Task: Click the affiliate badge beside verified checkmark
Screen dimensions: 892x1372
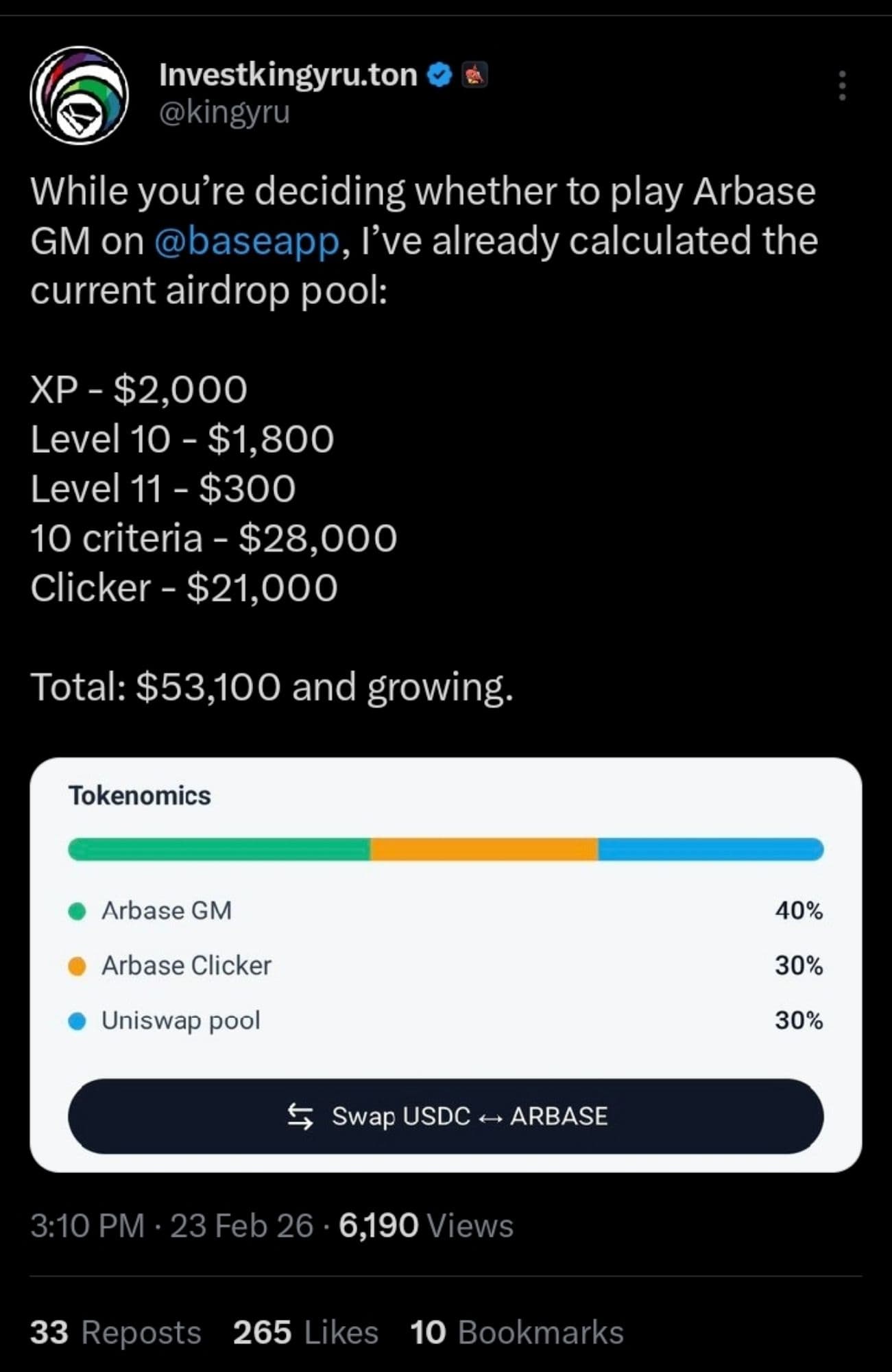Action: pyautogui.click(x=474, y=75)
